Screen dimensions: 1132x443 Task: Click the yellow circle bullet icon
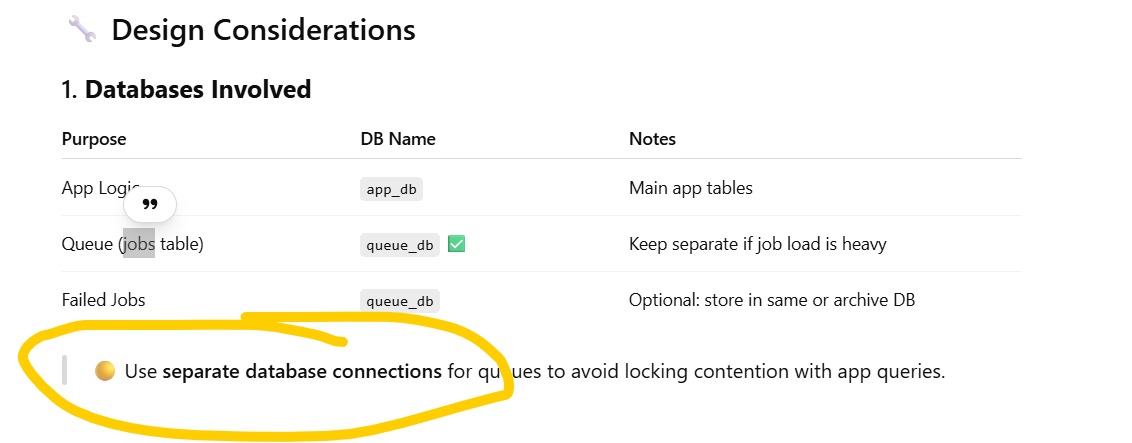click(x=105, y=372)
